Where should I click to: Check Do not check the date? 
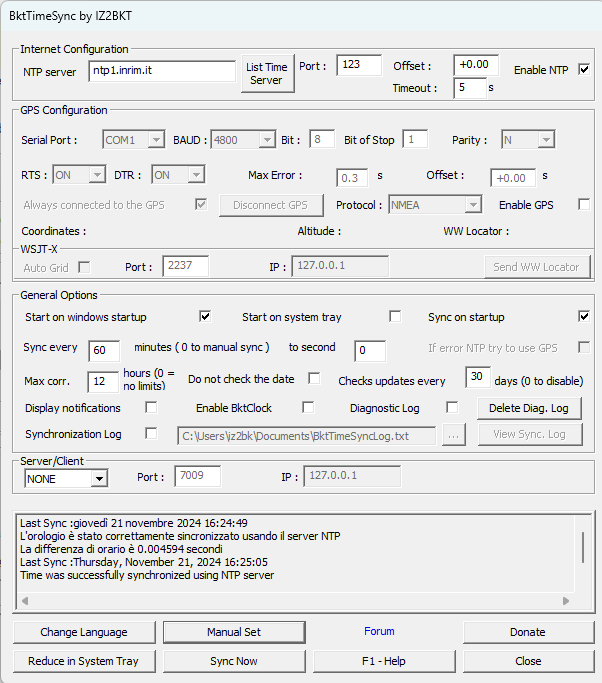point(314,379)
